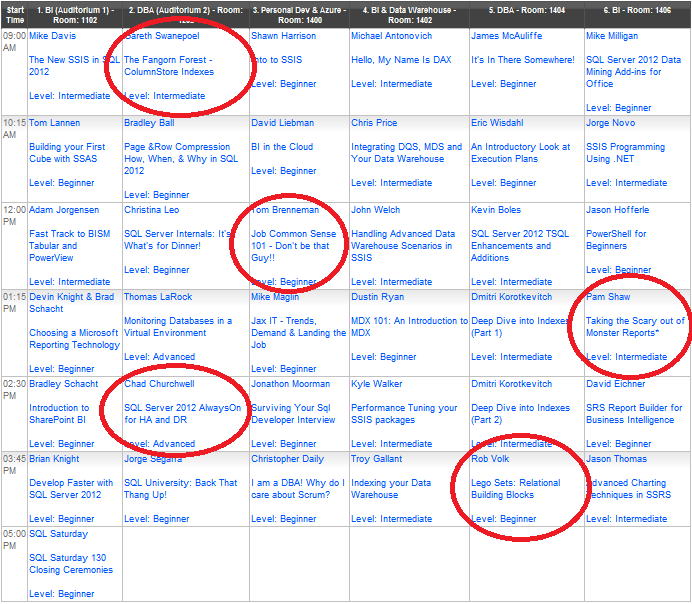Image resolution: width=692 pixels, height=604 pixels.
Task: Click speaker James McAuliffe
Action: [x=506, y=36]
